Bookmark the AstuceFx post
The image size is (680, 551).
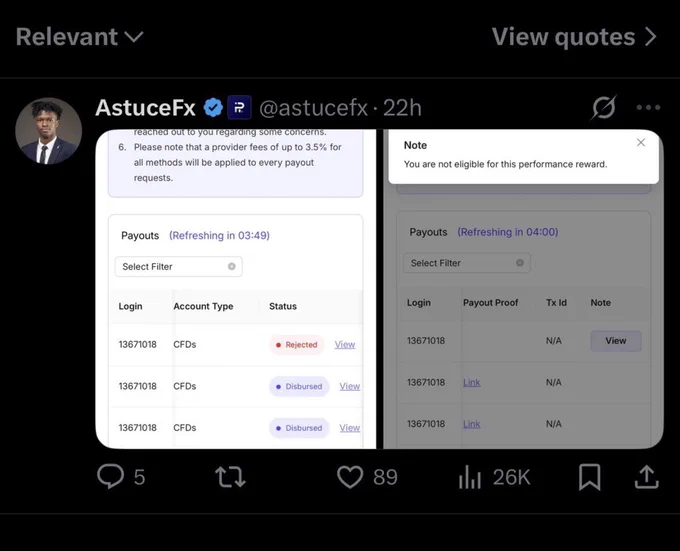click(x=590, y=477)
